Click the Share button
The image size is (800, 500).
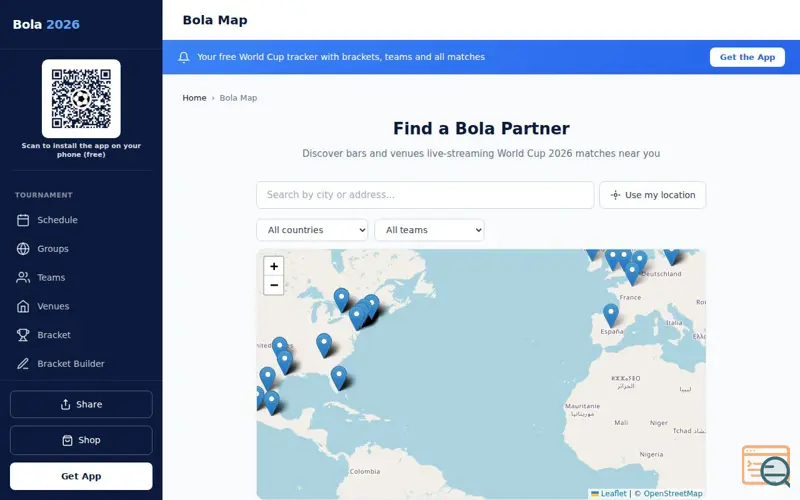(81, 405)
